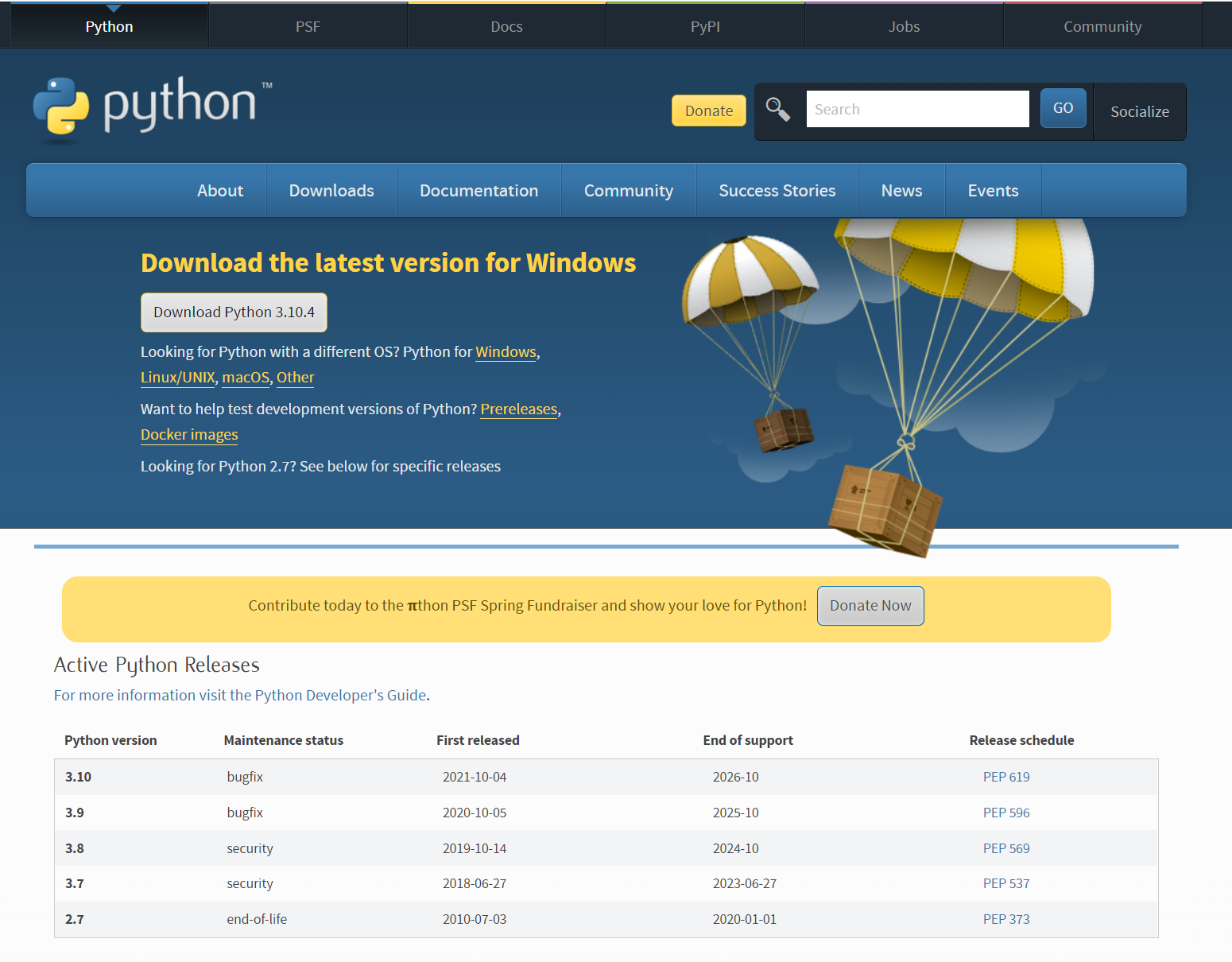Open the PSF top tab
Viewport: 1232px width, 962px height.
coord(308,26)
